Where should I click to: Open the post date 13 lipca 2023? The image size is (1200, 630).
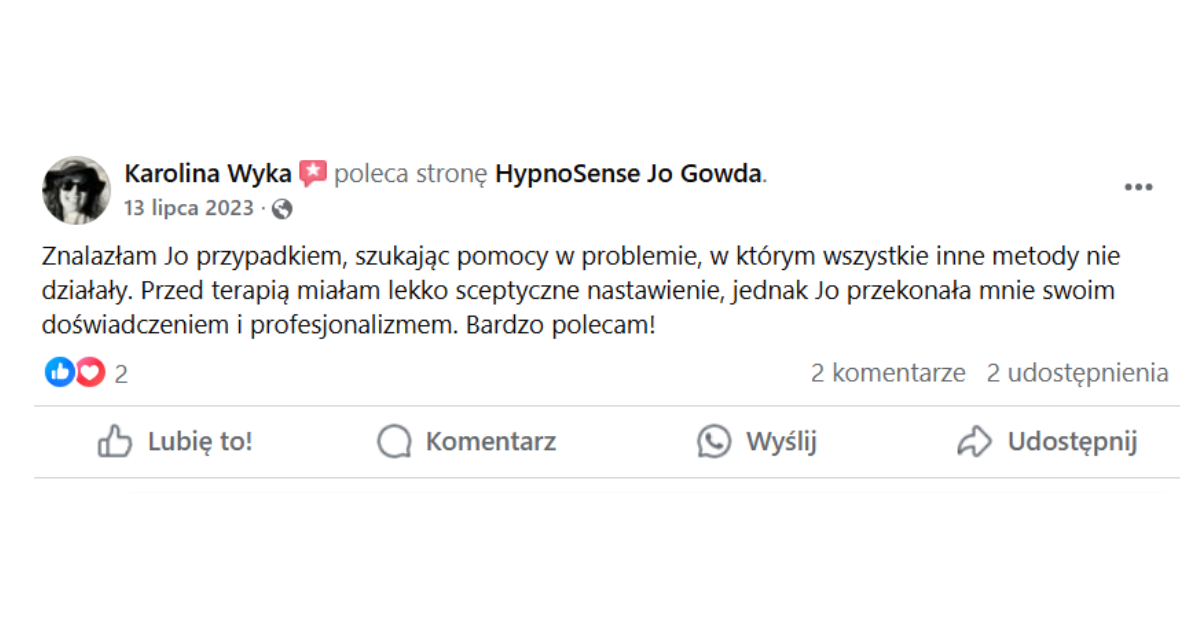[189, 208]
